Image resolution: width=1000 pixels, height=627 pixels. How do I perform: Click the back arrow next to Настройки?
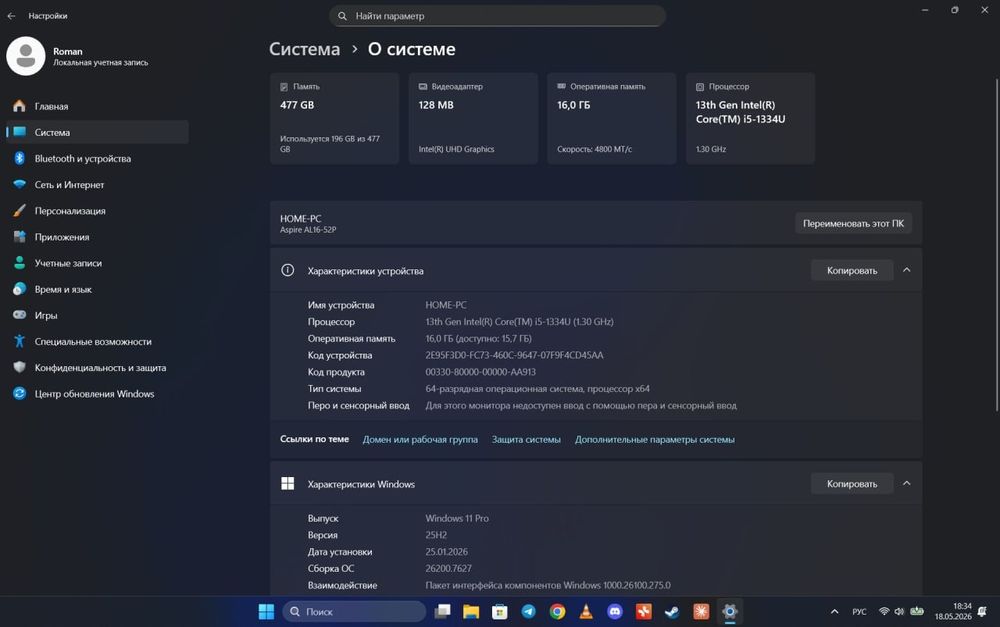pyautogui.click(x=11, y=16)
